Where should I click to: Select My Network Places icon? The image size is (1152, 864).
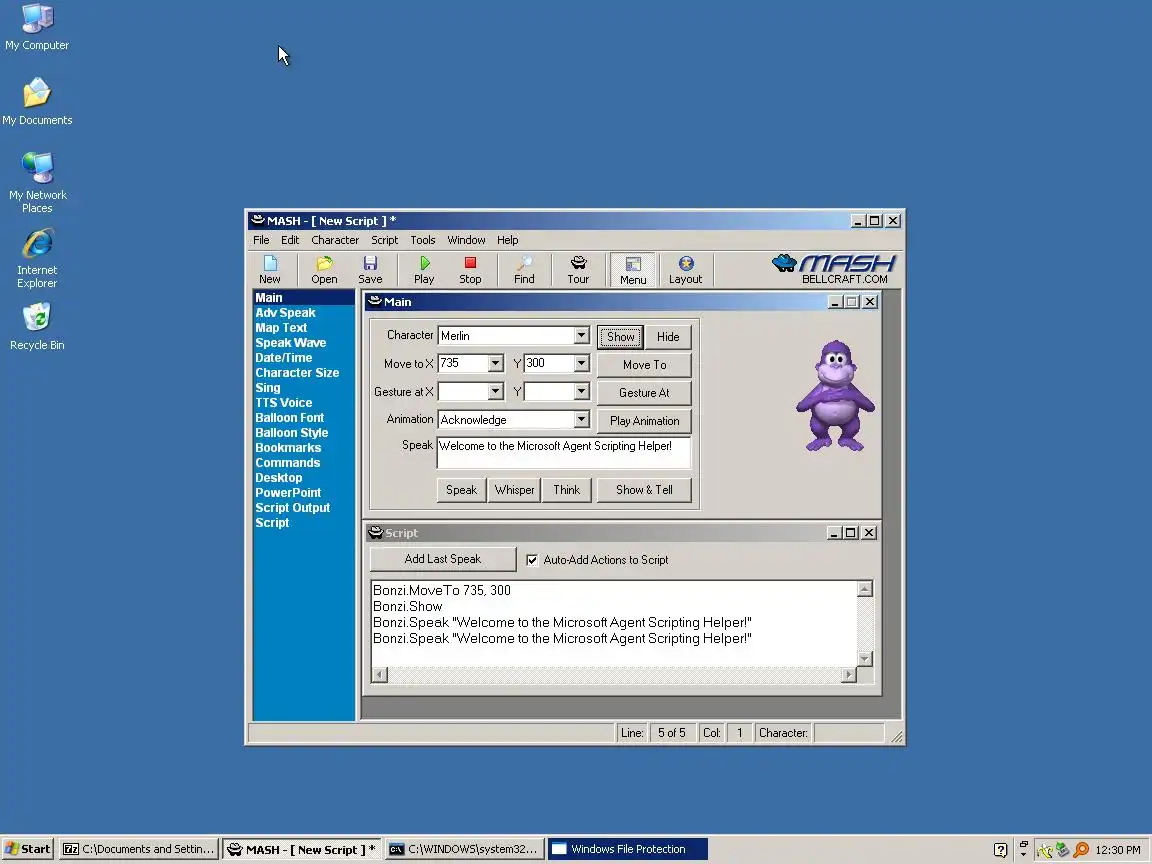pos(37,182)
